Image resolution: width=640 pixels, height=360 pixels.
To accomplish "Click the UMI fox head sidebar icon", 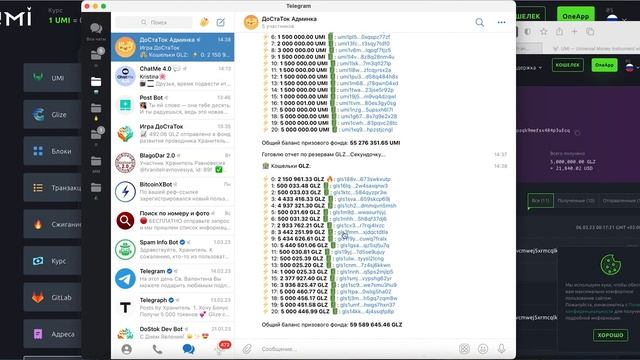I will (38, 78).
